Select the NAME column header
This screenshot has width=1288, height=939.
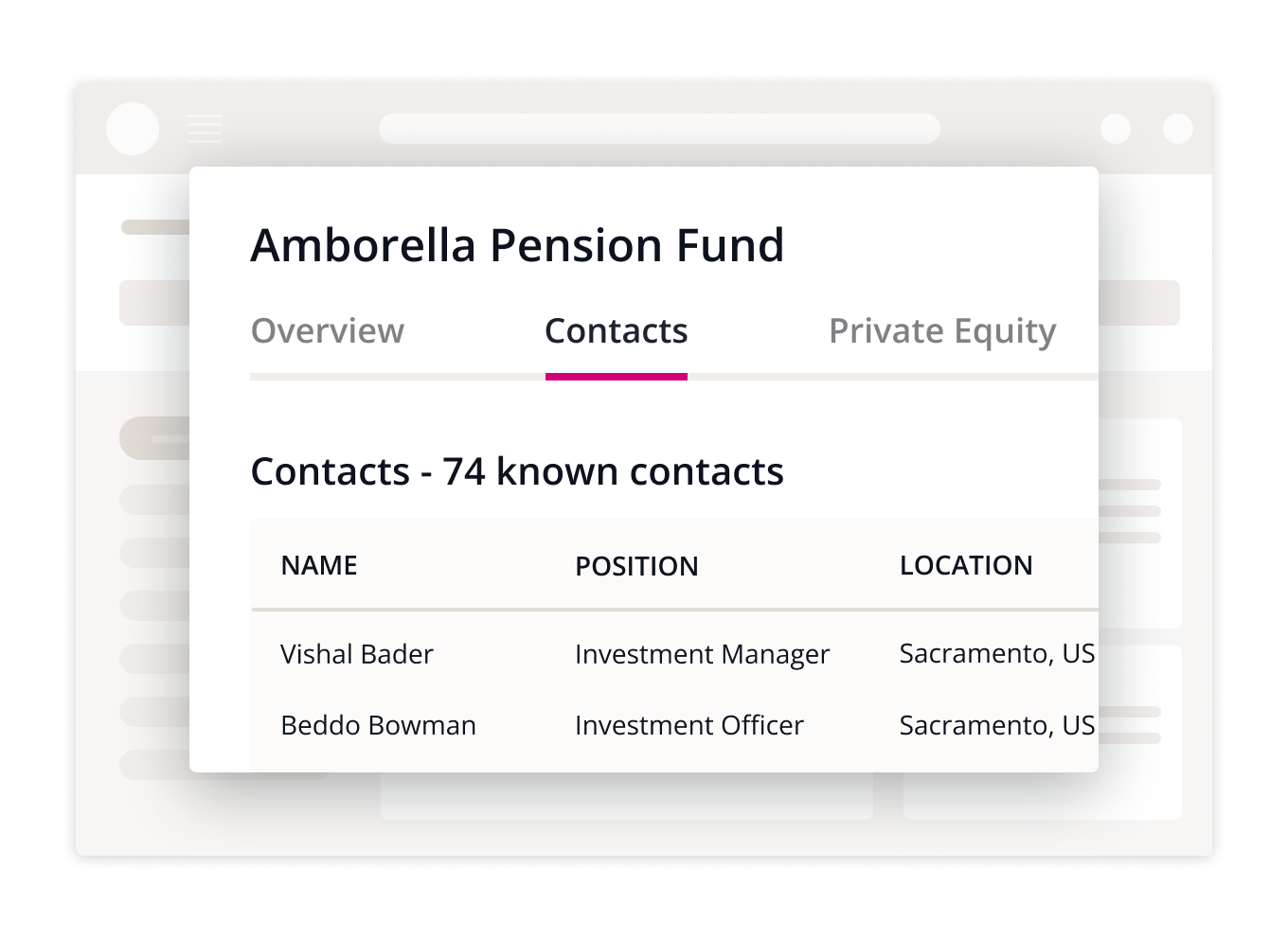coord(318,565)
